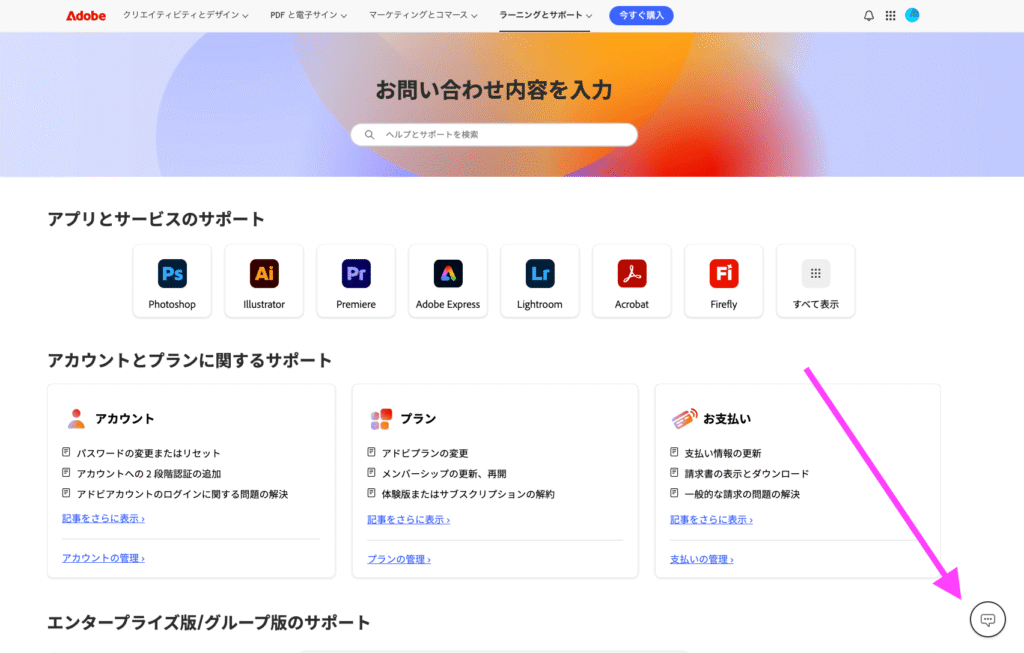Open 請求書の表示とダウンロード article

click(746, 473)
